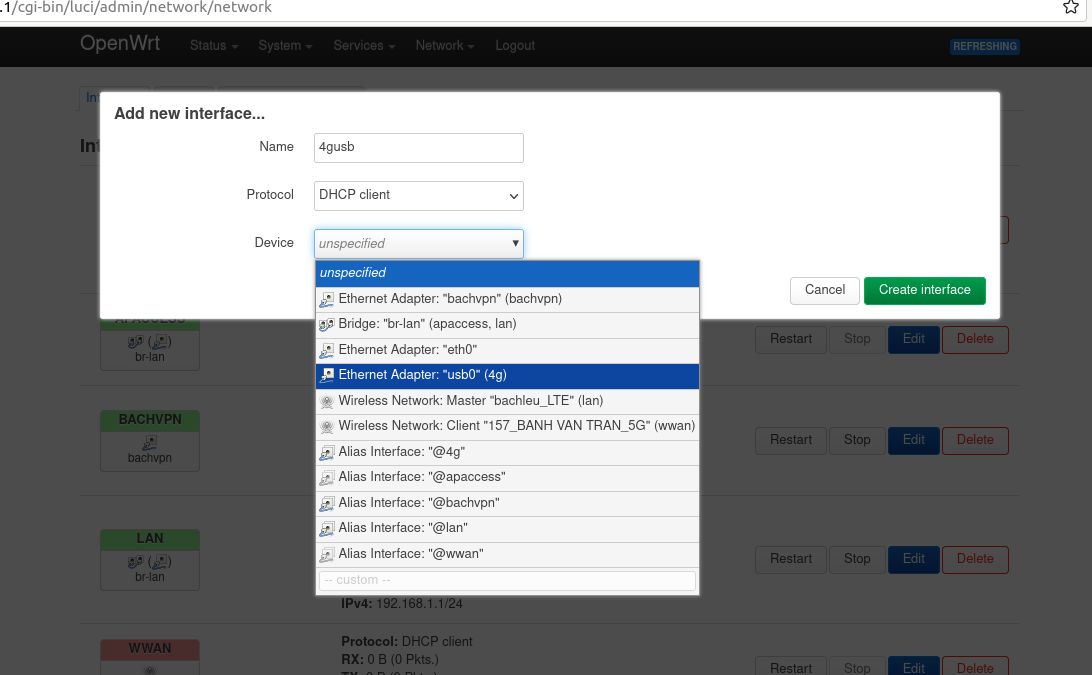
Task: Open the Status menu
Action: point(214,46)
